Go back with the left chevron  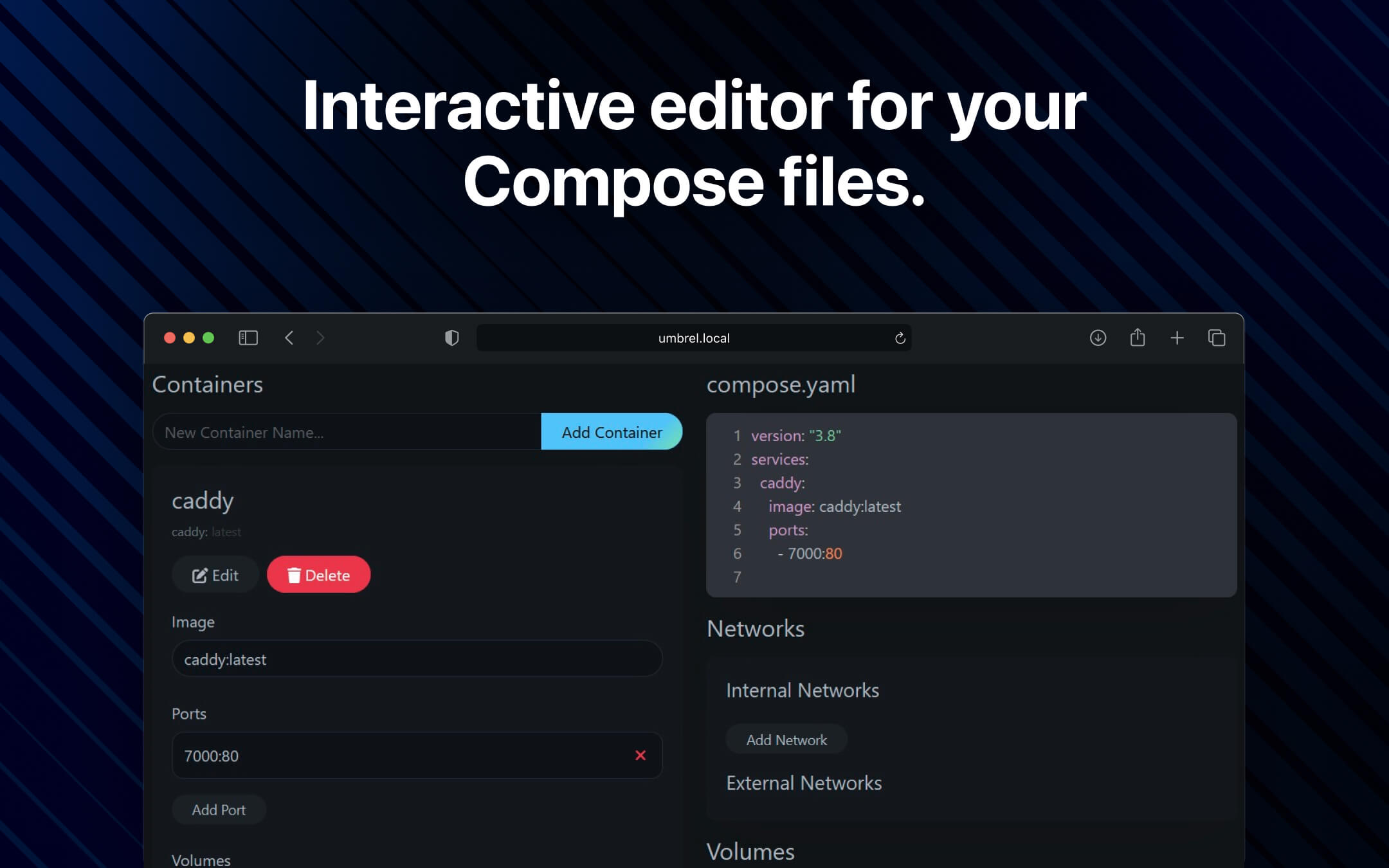click(289, 338)
